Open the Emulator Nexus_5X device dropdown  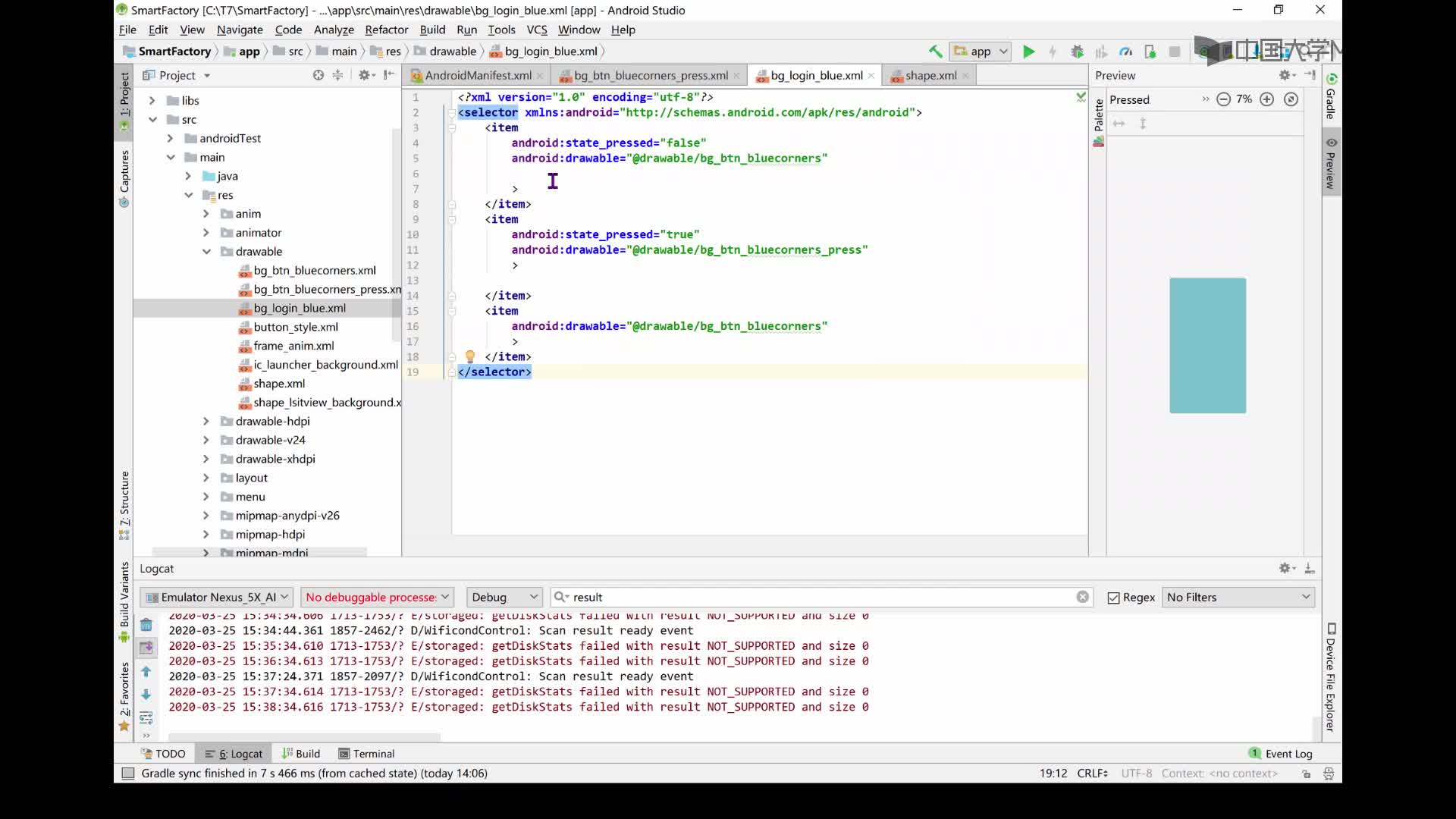tap(218, 597)
